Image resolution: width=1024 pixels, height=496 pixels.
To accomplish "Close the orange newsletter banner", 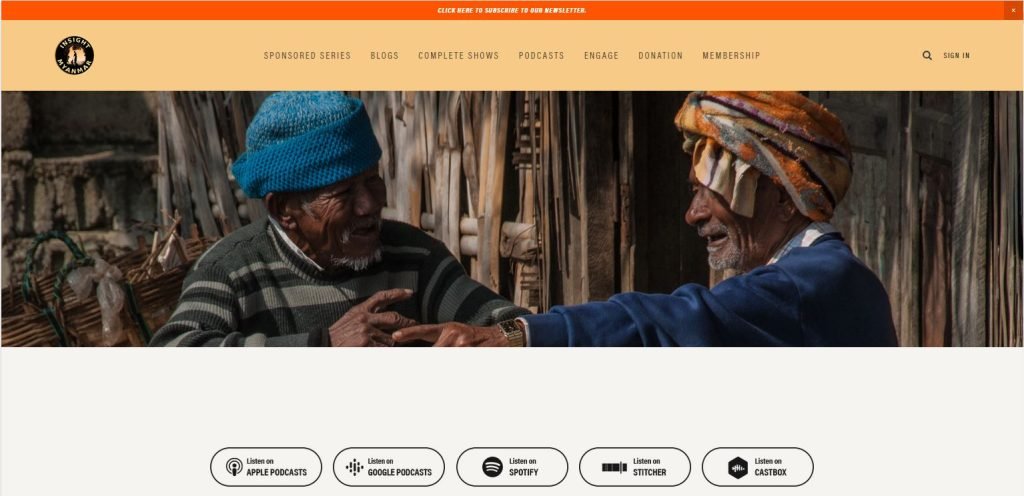I will (x=1014, y=10).
